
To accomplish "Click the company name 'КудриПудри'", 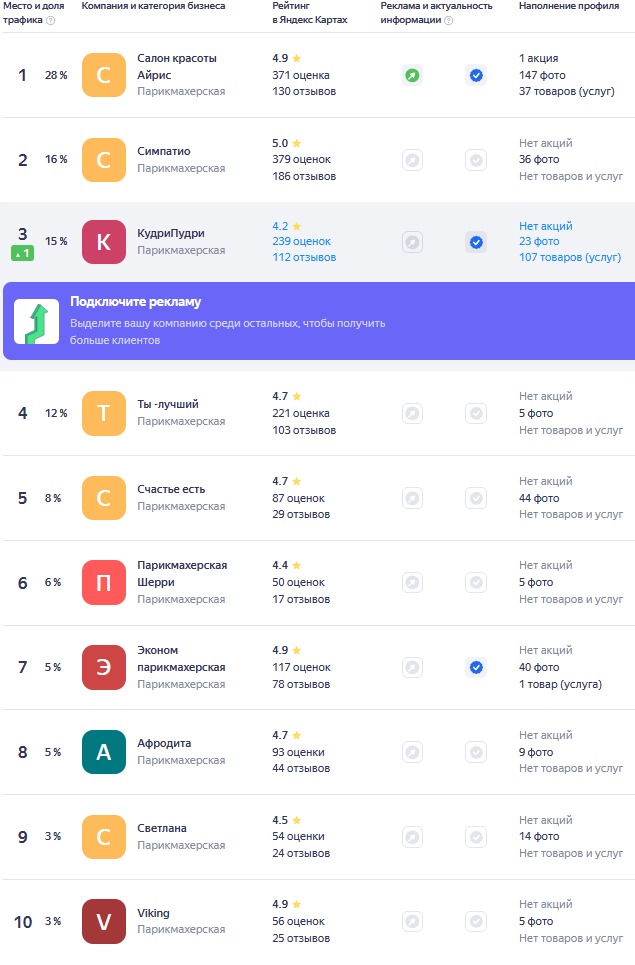I will [171, 233].
